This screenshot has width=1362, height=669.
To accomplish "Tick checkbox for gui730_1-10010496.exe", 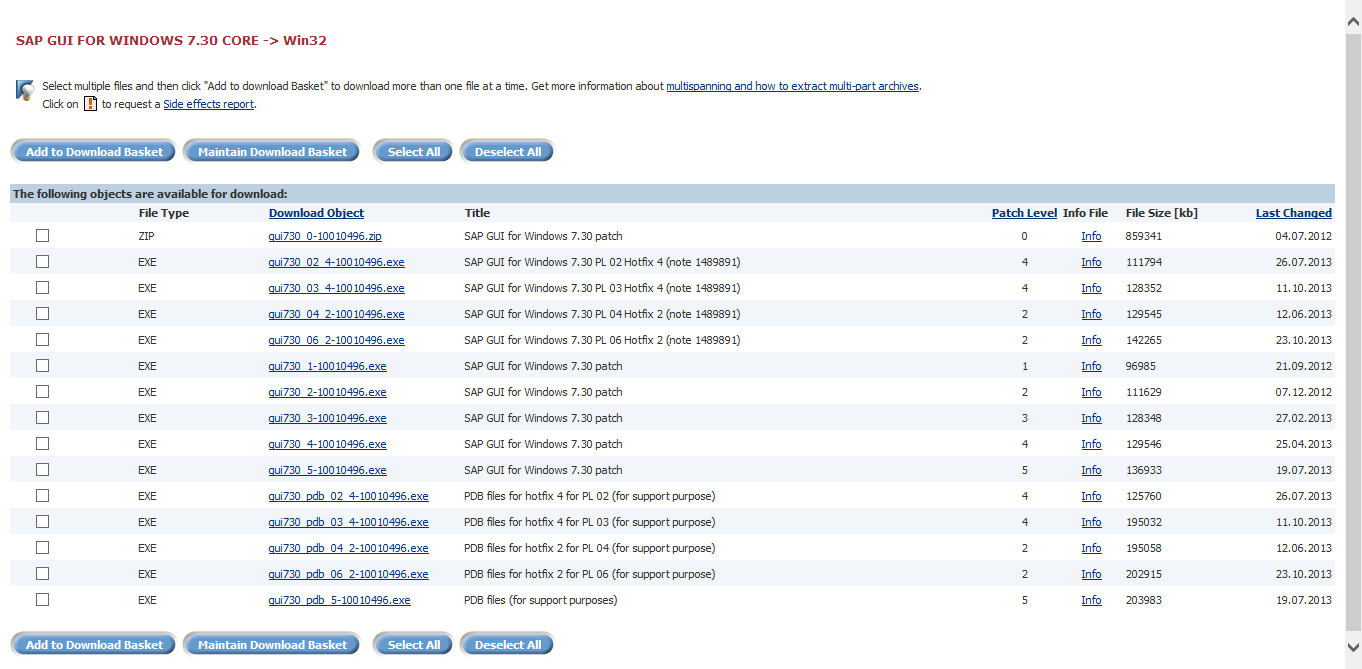I will tap(42, 366).
